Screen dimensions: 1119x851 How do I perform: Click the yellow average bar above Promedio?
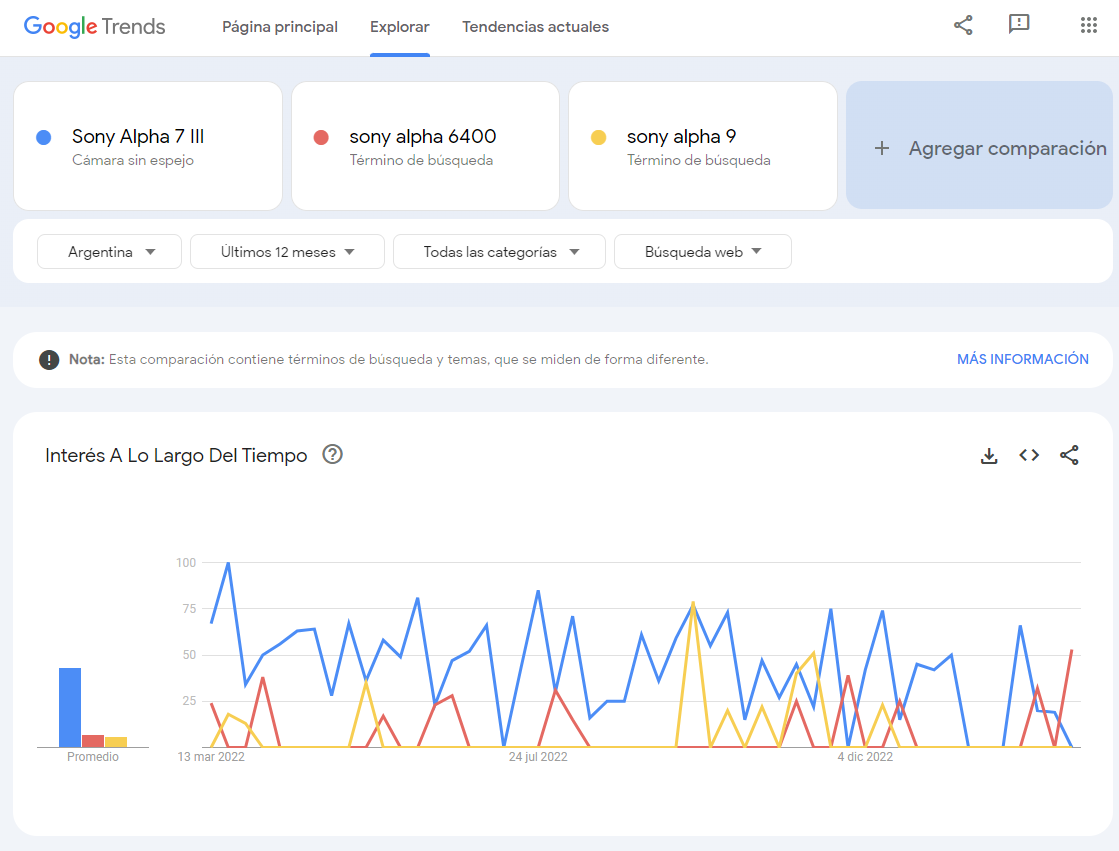click(116, 742)
